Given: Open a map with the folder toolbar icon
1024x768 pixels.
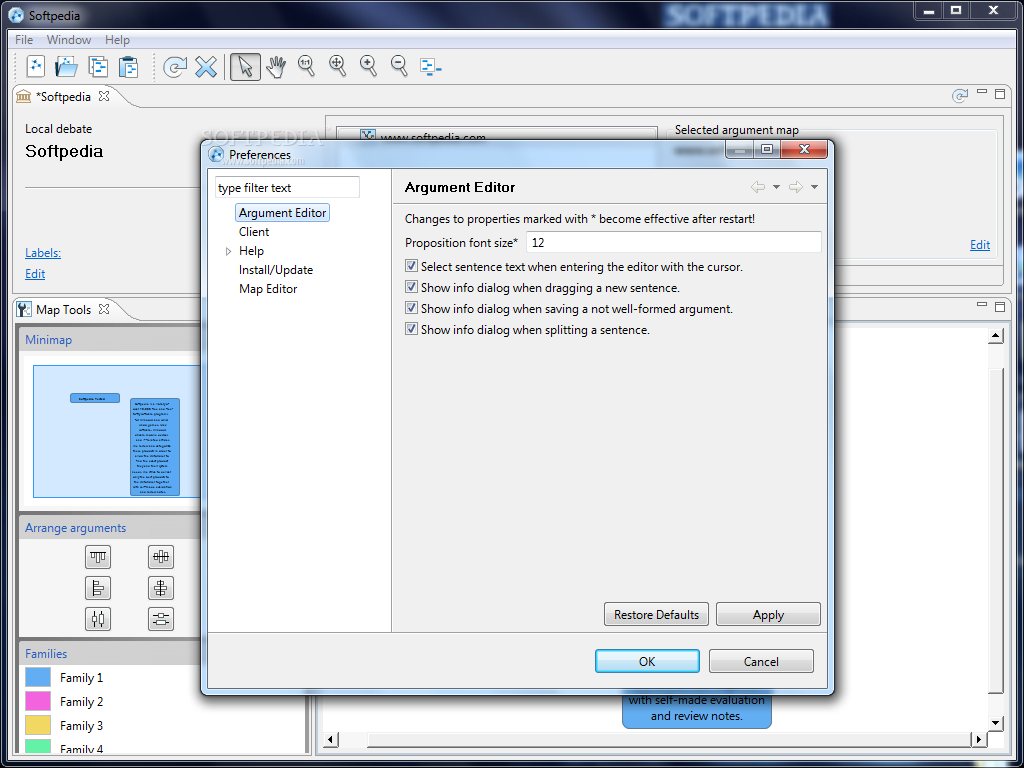Looking at the screenshot, I should click(66, 67).
